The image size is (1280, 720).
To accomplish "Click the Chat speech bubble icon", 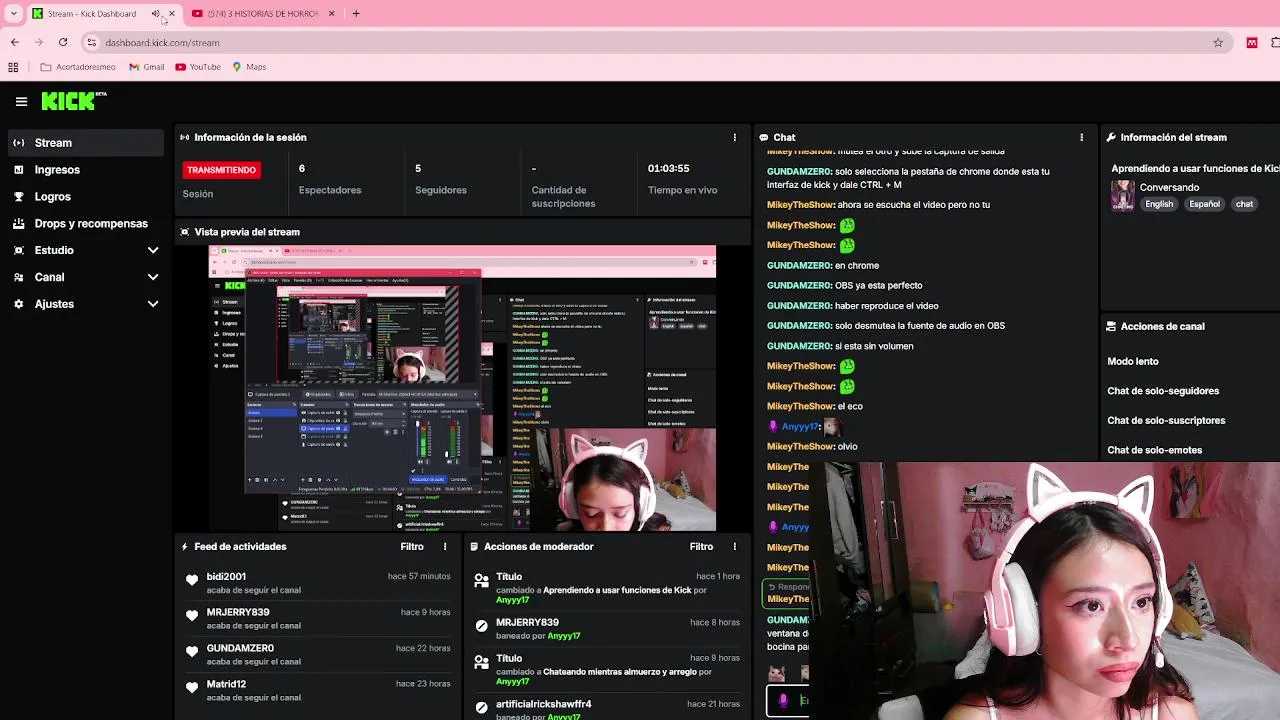I will [x=764, y=137].
